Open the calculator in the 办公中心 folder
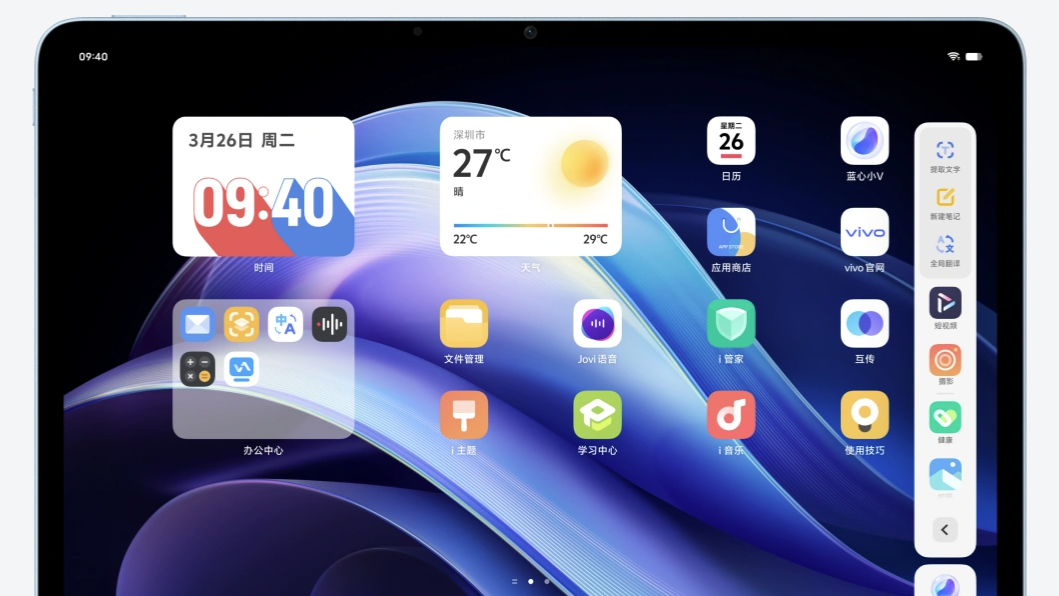The width and height of the screenshot is (1059, 596). pos(197,369)
